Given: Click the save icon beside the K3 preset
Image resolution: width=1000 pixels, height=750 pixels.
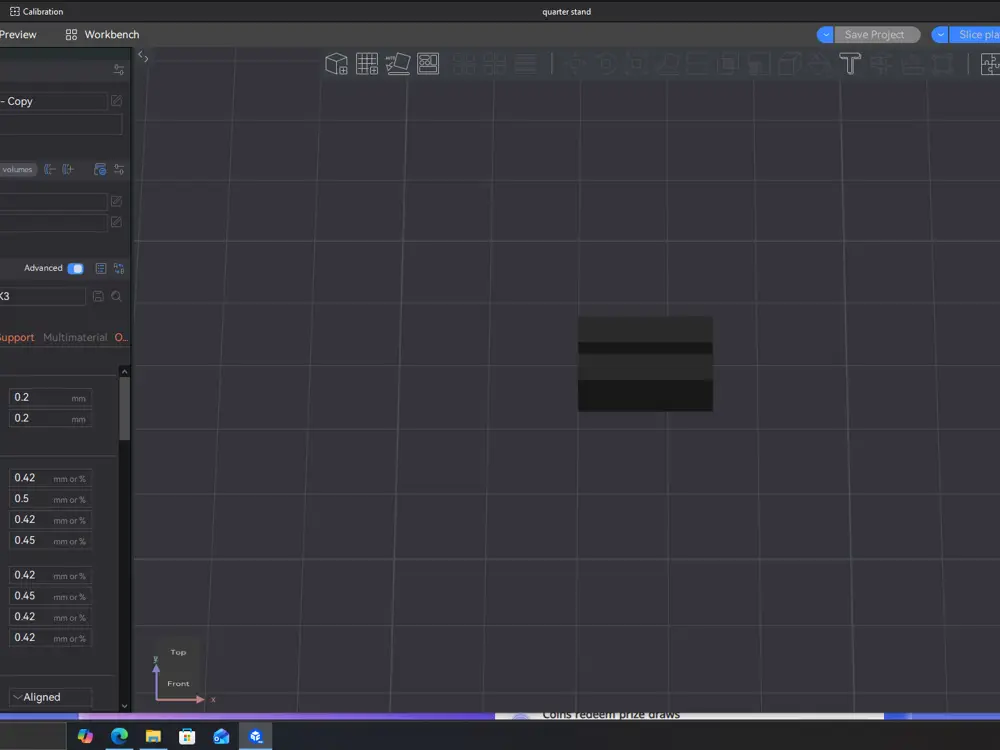Looking at the screenshot, I should (x=98, y=296).
